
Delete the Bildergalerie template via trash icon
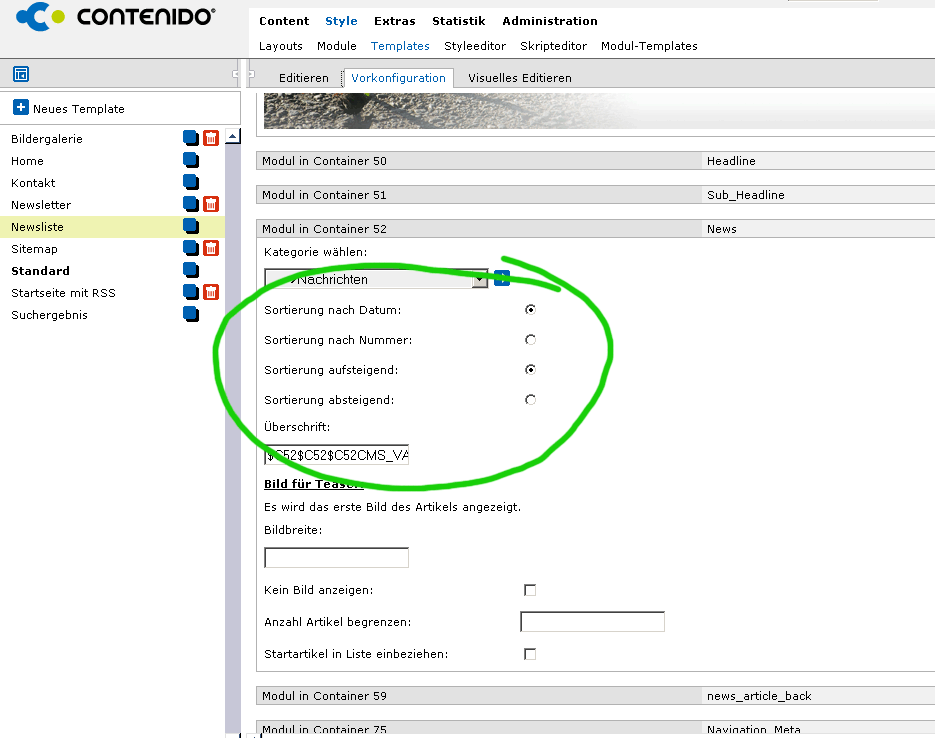point(211,138)
